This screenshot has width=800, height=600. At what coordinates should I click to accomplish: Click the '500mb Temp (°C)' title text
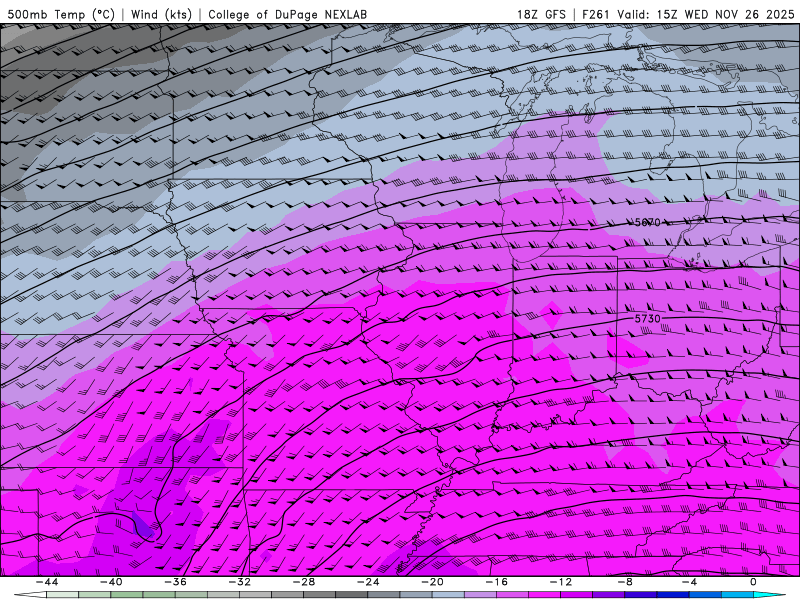pos(61,14)
